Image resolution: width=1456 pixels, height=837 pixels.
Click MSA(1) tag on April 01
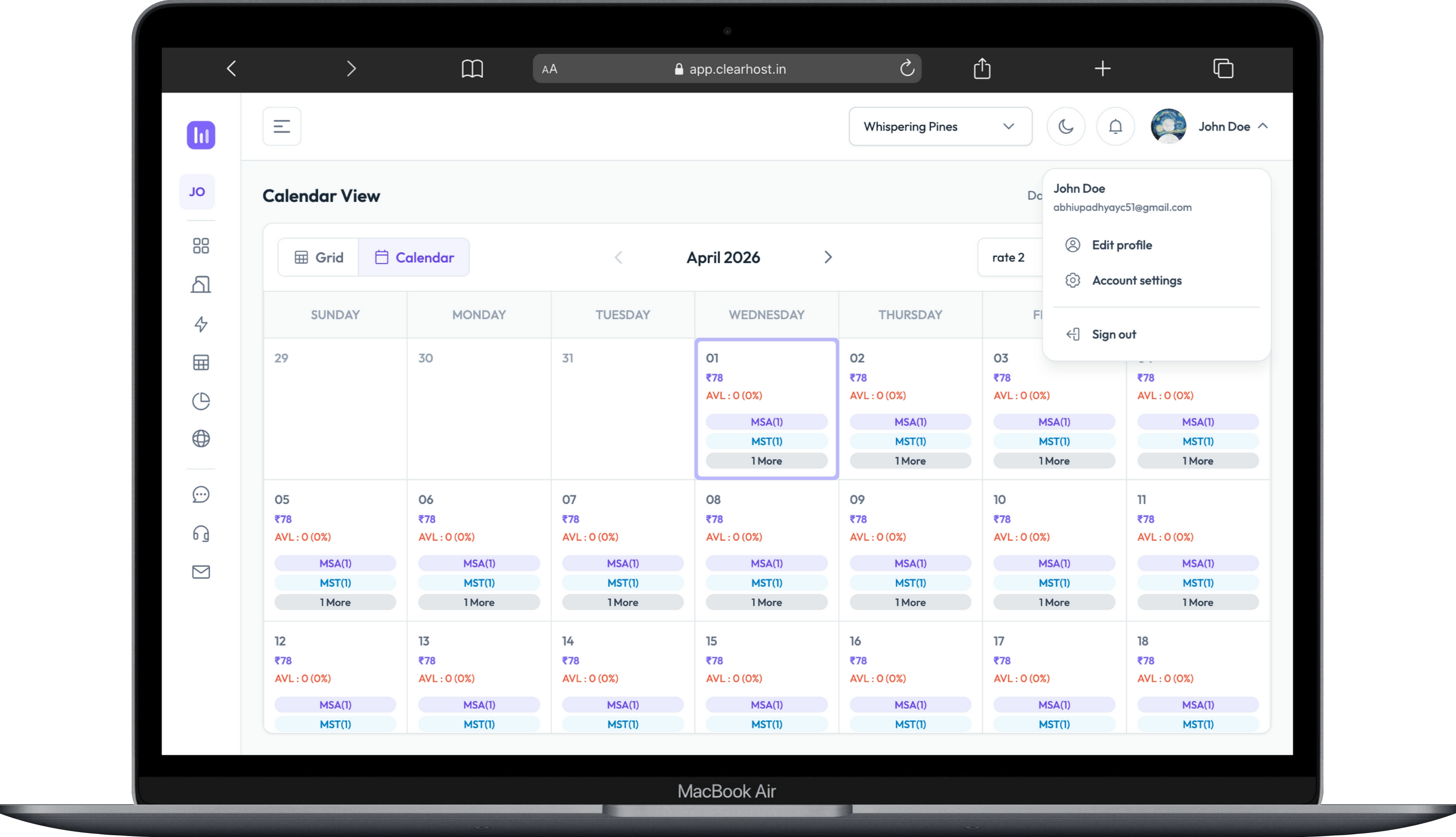tap(766, 422)
